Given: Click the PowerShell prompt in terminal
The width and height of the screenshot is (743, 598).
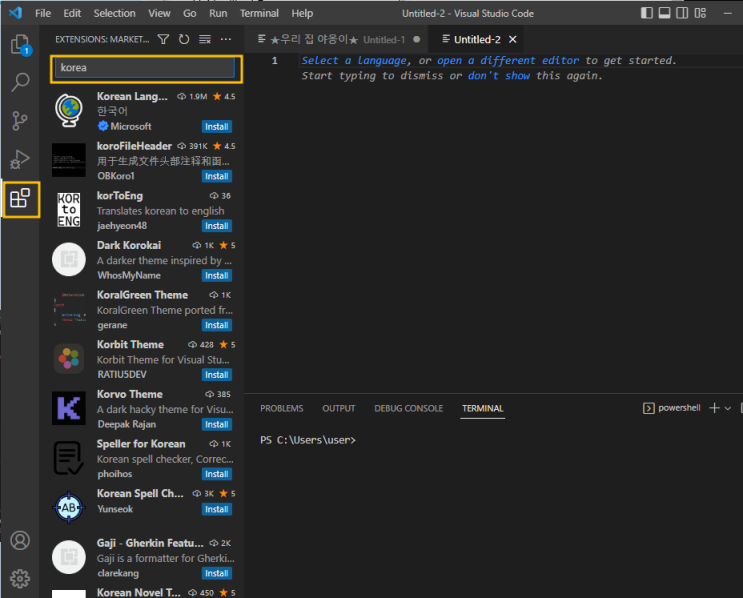Looking at the screenshot, I should pyautogui.click(x=308, y=440).
